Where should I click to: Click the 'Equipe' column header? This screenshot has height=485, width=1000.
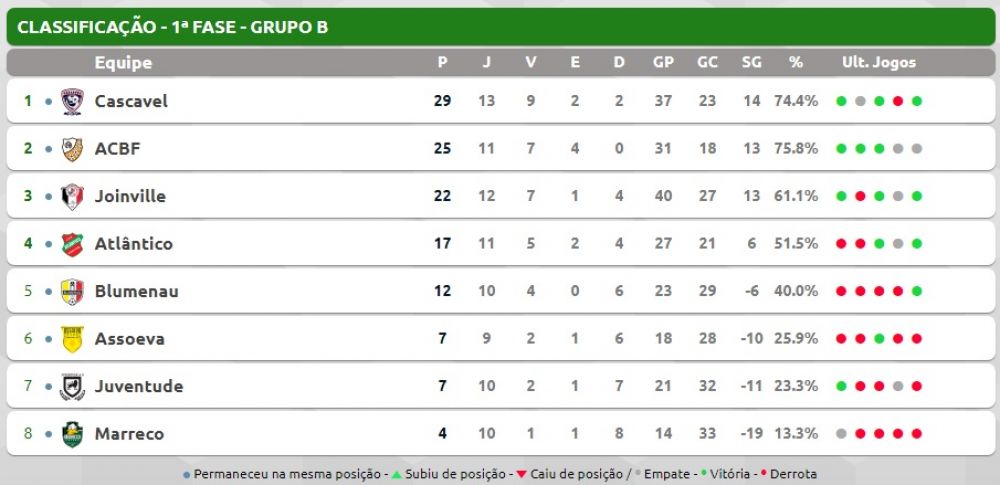pos(123,63)
